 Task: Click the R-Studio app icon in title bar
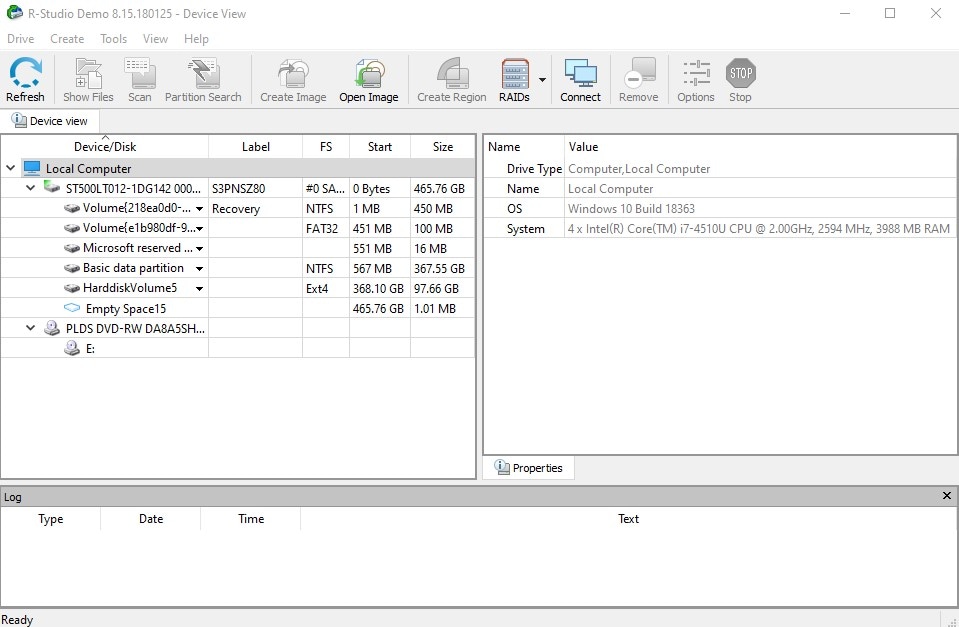point(14,12)
